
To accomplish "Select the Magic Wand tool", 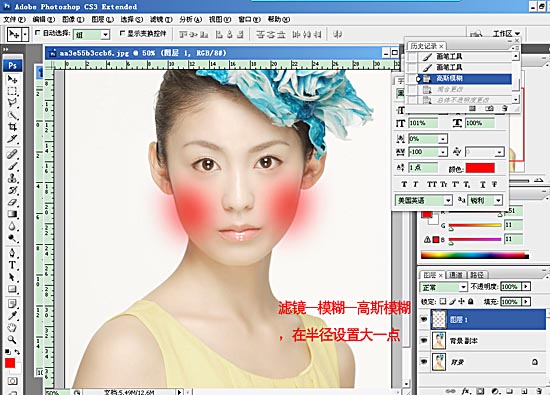I will point(12,115).
